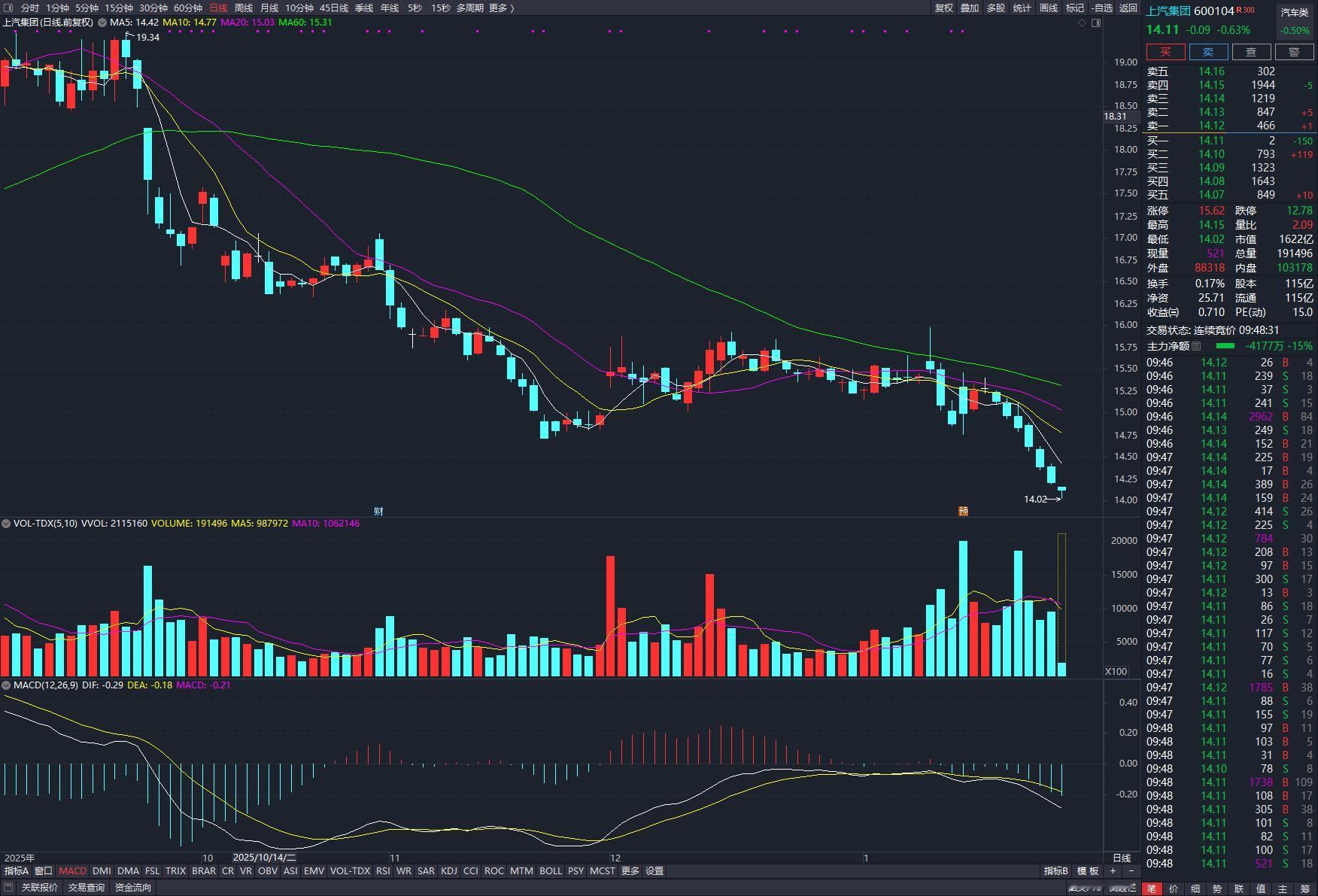Select the RSI indicator tab
The width and height of the screenshot is (1318, 896).
[x=383, y=871]
